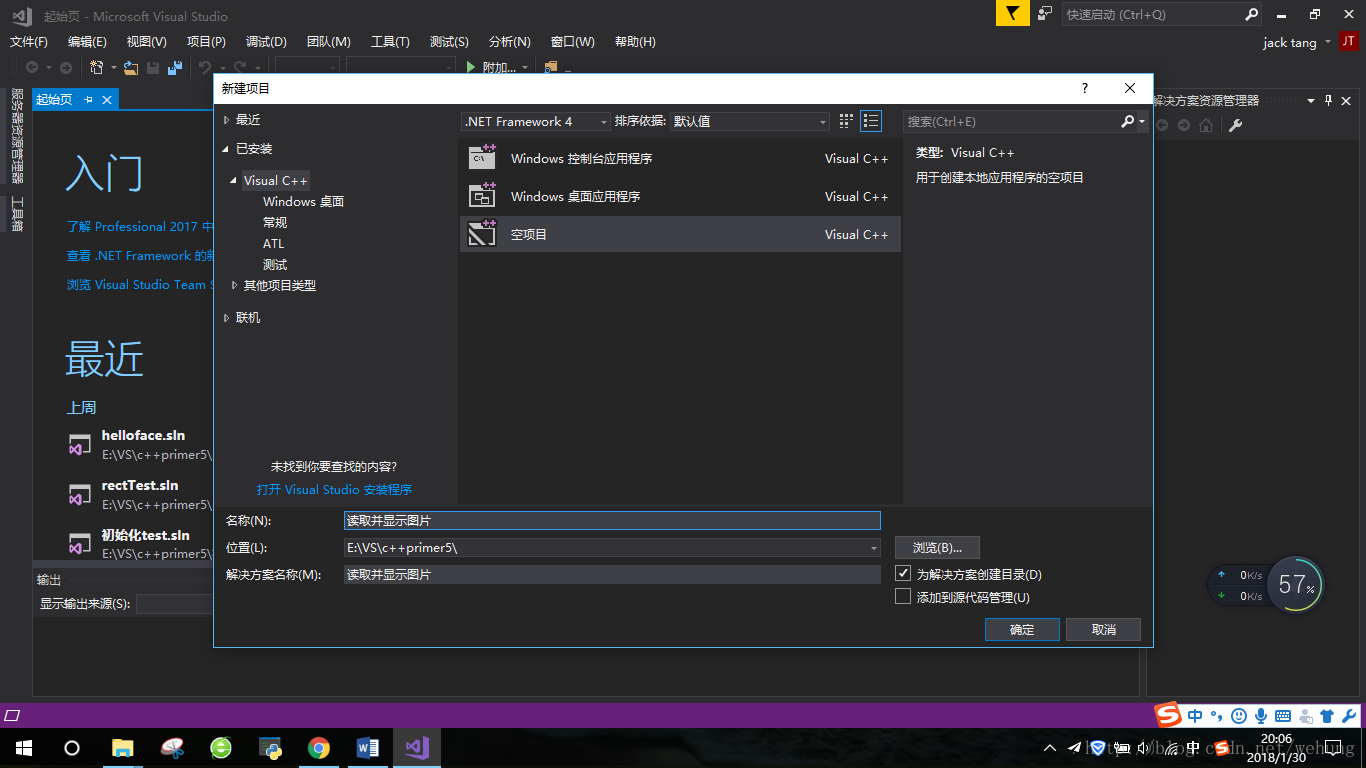Select the Empty Project (空项目) template
The width and height of the screenshot is (1366, 768).
(x=680, y=234)
